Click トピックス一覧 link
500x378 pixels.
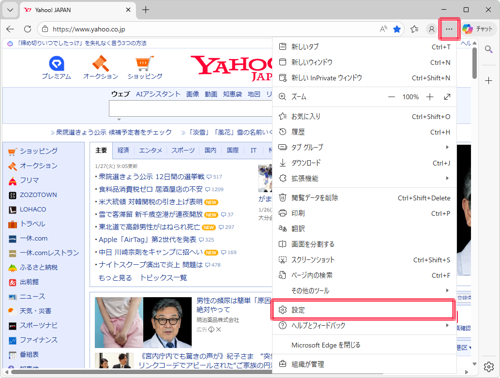pos(163,278)
